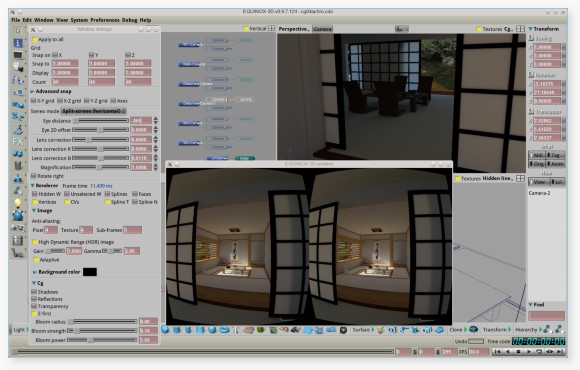Viewport: 580px width, 370px height.
Task: Click the blue teapot render icon
Action: pyautogui.click(x=18, y=215)
